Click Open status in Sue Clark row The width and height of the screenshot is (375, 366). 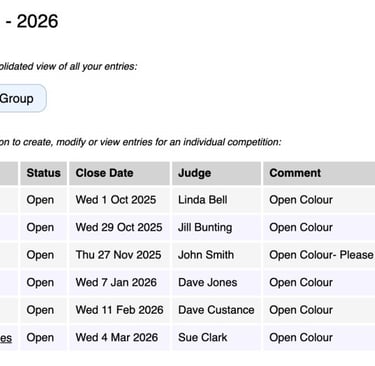click(x=40, y=338)
